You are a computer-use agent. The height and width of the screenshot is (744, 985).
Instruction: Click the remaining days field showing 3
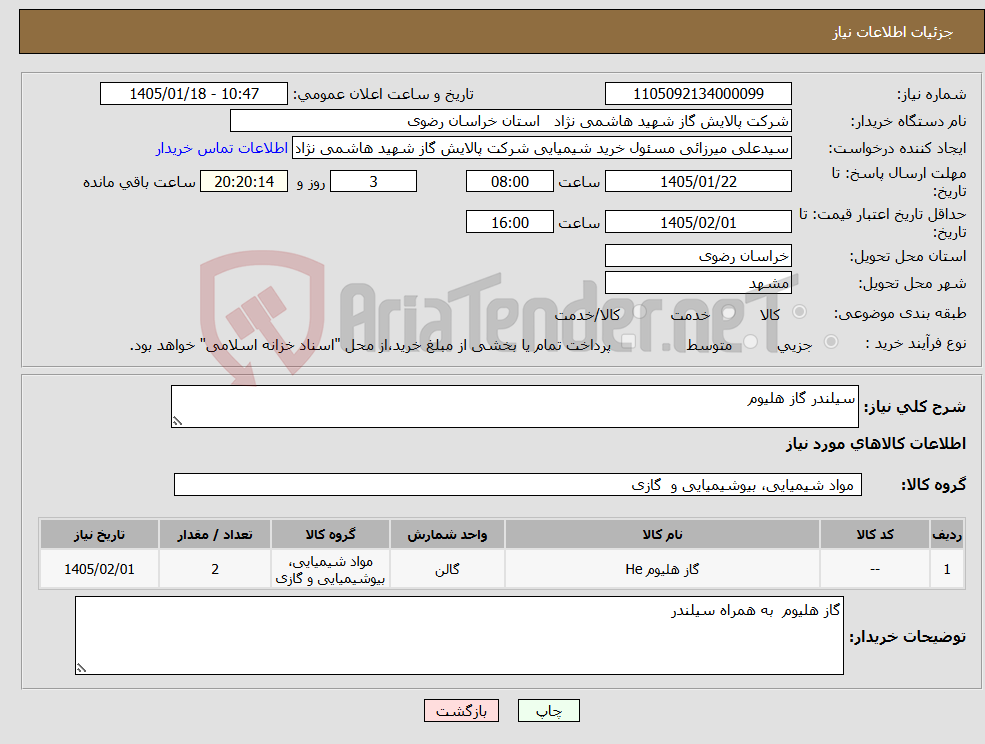[x=373, y=182]
